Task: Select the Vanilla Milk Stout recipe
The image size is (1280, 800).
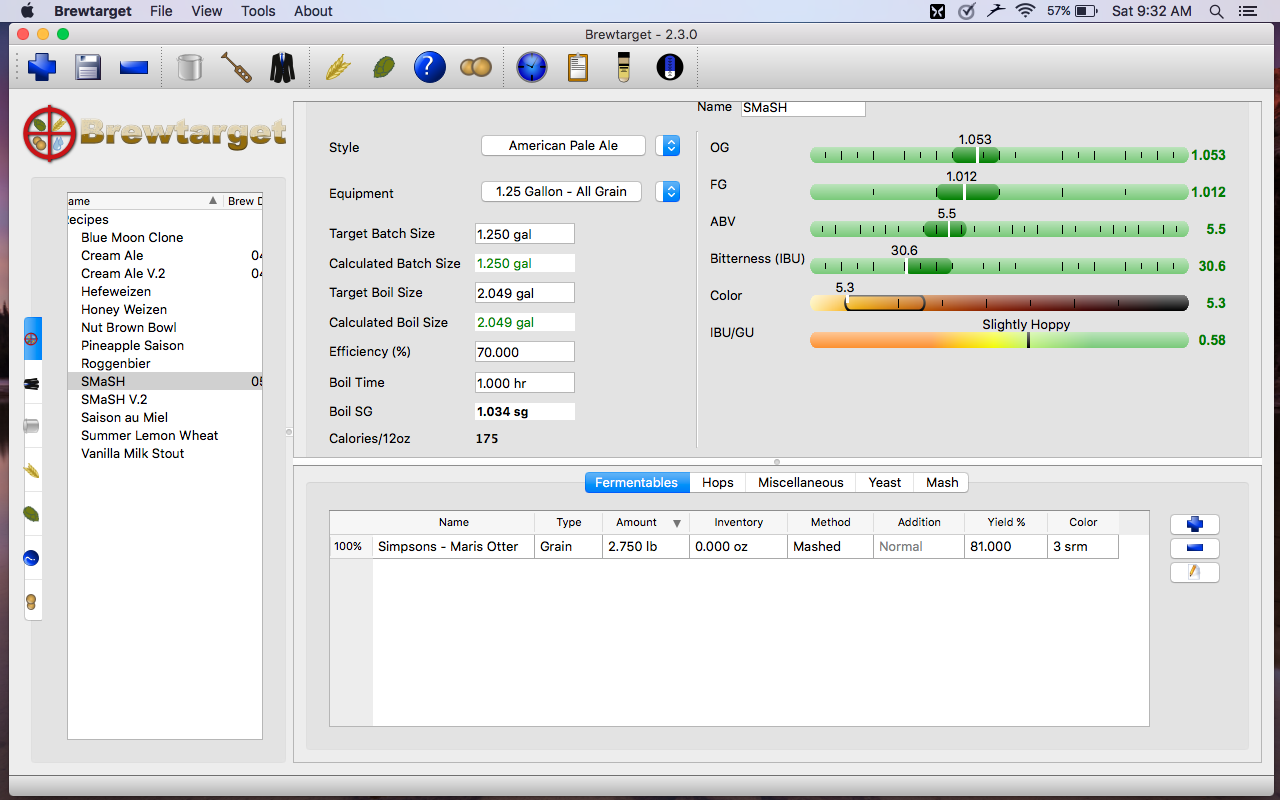Action: coord(133,454)
